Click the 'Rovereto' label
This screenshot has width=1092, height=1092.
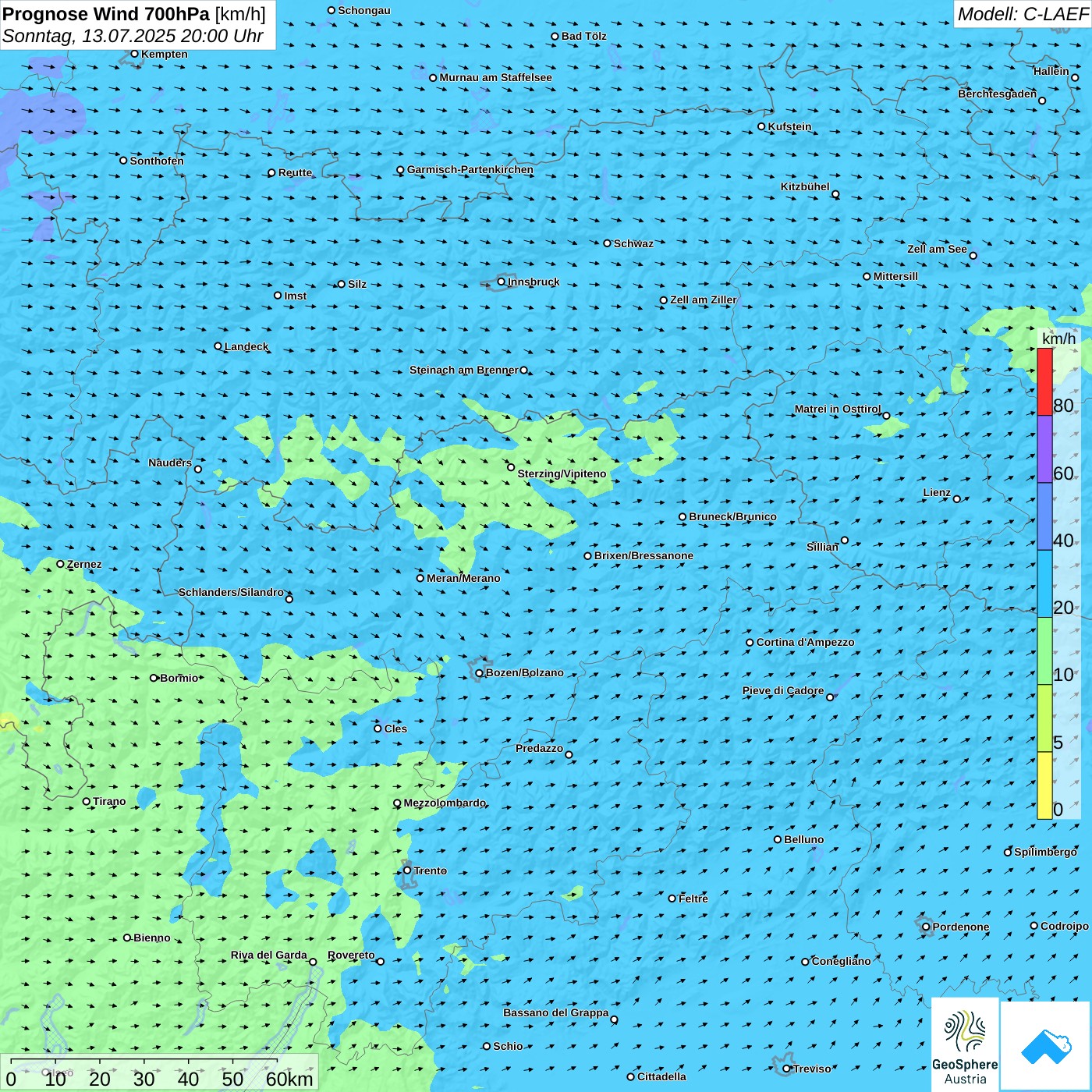(x=351, y=955)
